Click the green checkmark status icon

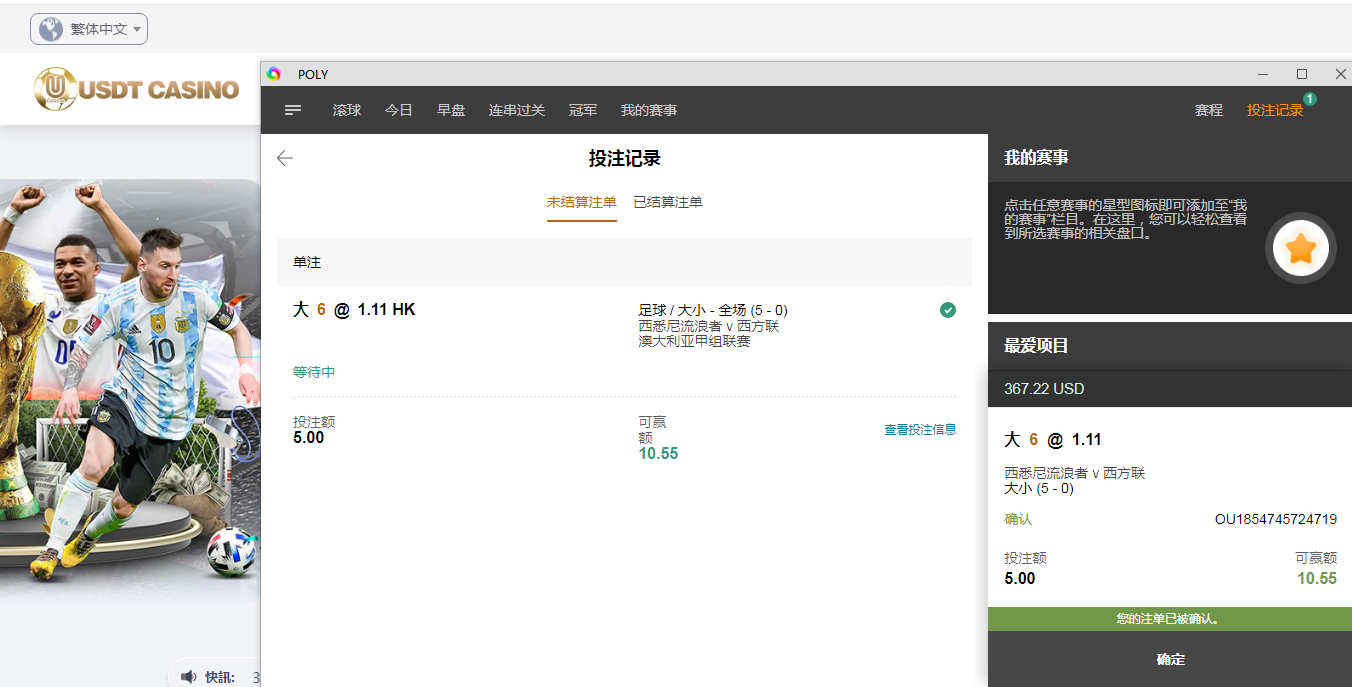(x=948, y=310)
